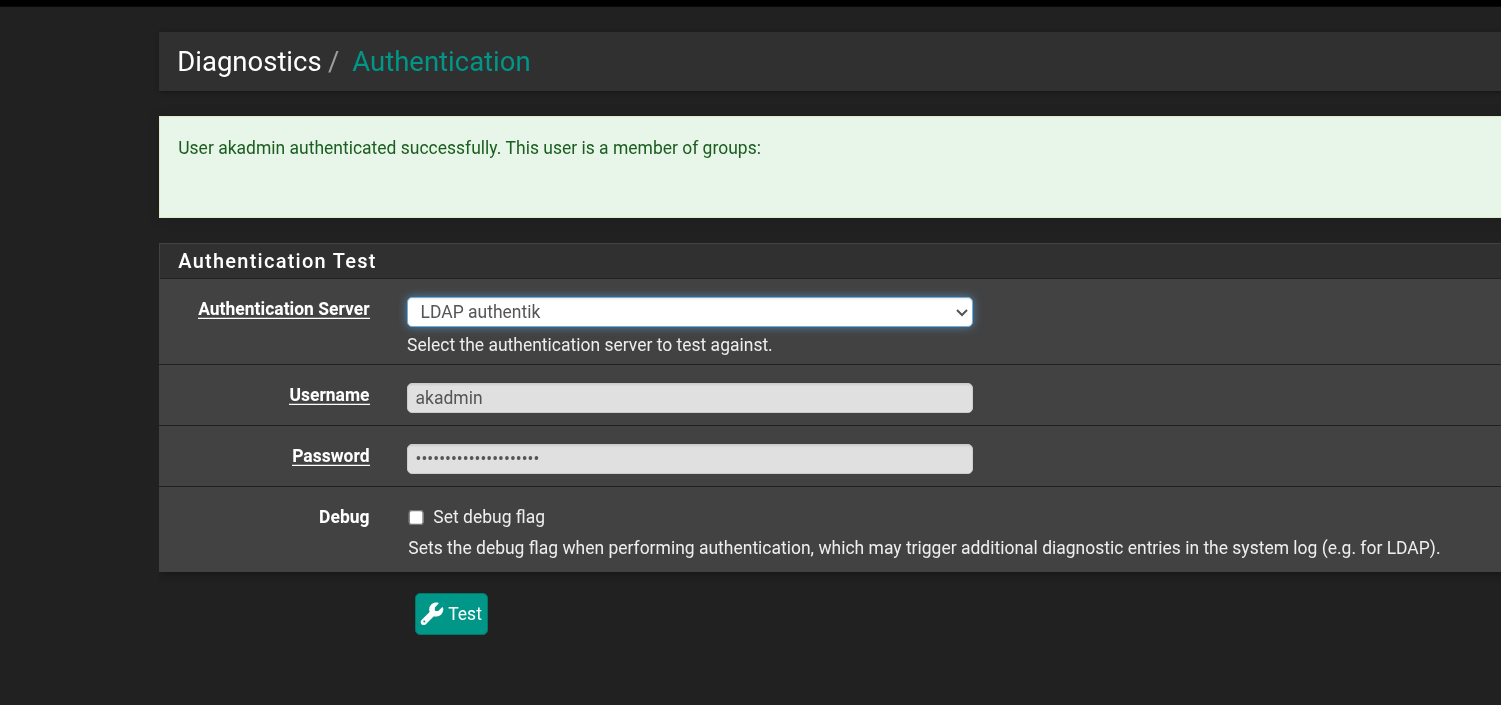
Task: Click the Authentication Server label
Action: (284, 309)
